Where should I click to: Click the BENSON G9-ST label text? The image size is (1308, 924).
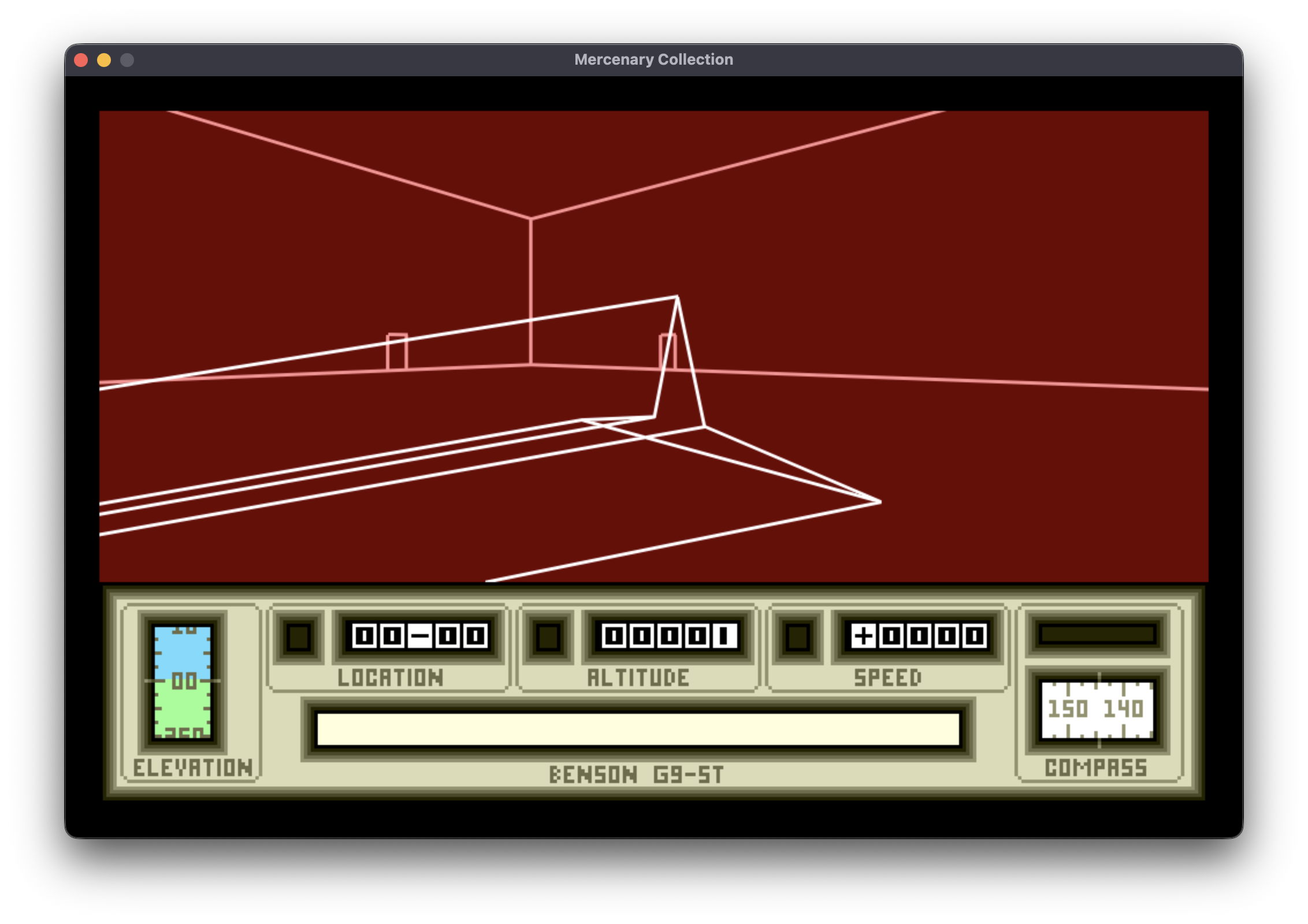tap(636, 775)
